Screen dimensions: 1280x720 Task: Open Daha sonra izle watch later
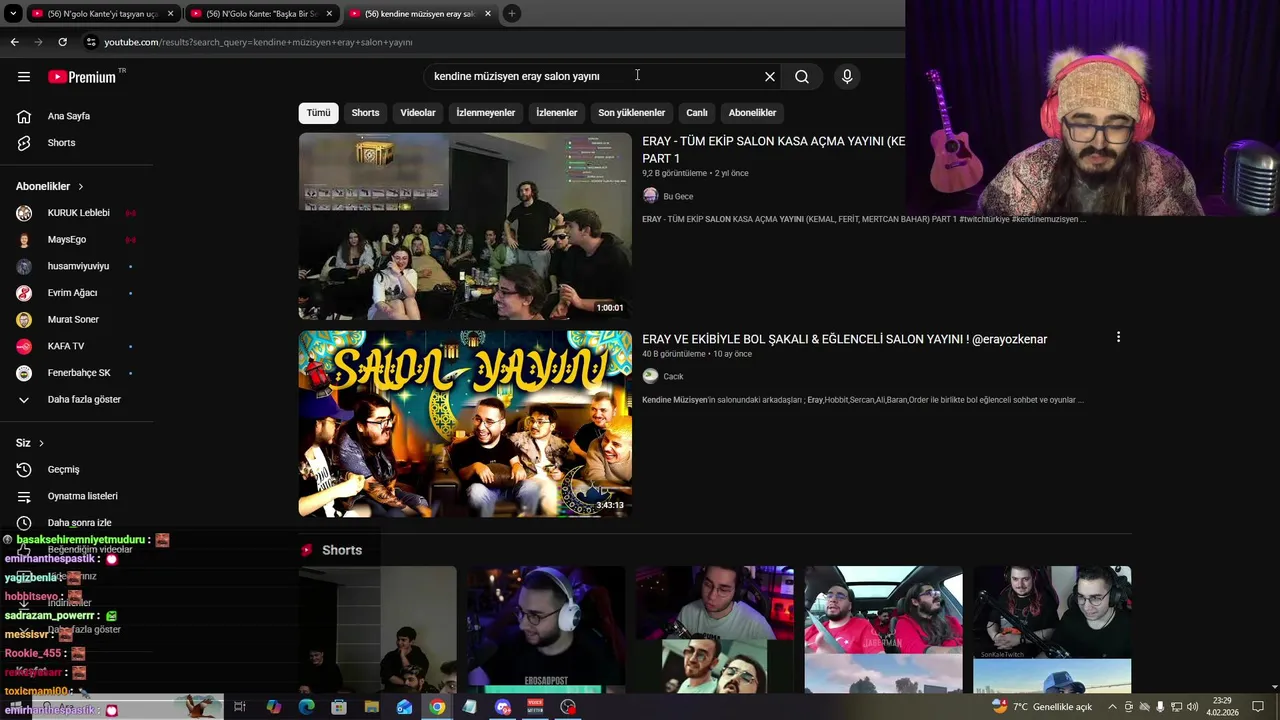(77, 523)
